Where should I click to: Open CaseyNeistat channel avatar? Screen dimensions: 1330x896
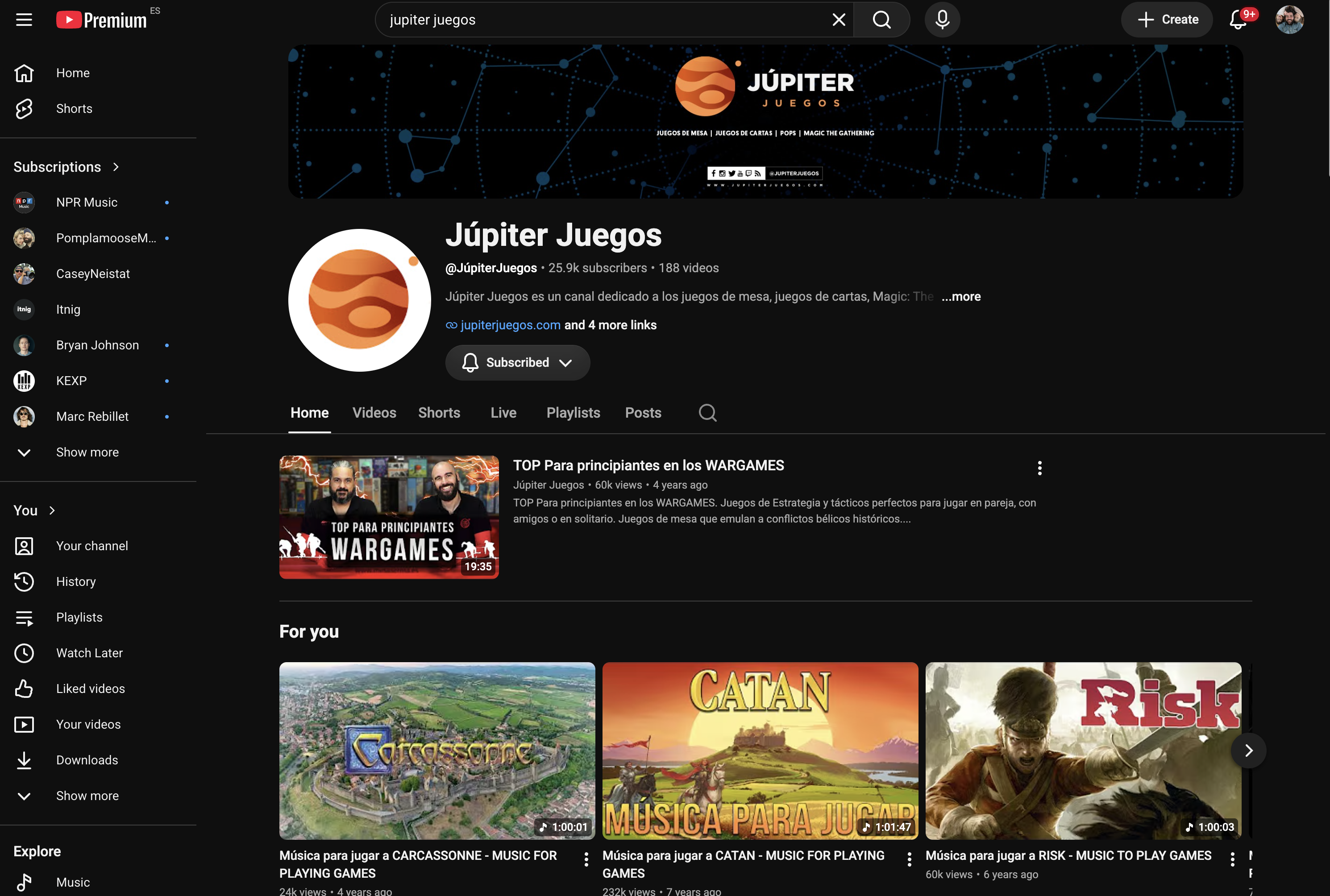tap(24, 274)
